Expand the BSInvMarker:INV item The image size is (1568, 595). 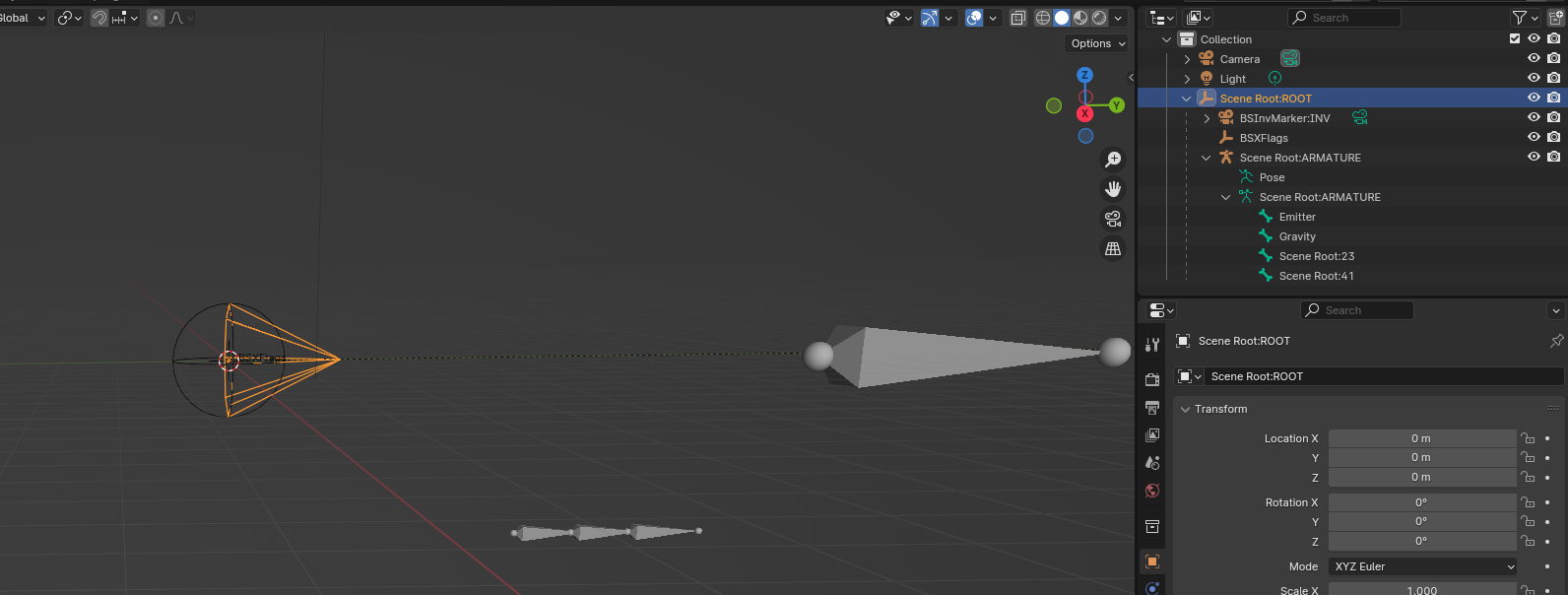click(x=1207, y=118)
